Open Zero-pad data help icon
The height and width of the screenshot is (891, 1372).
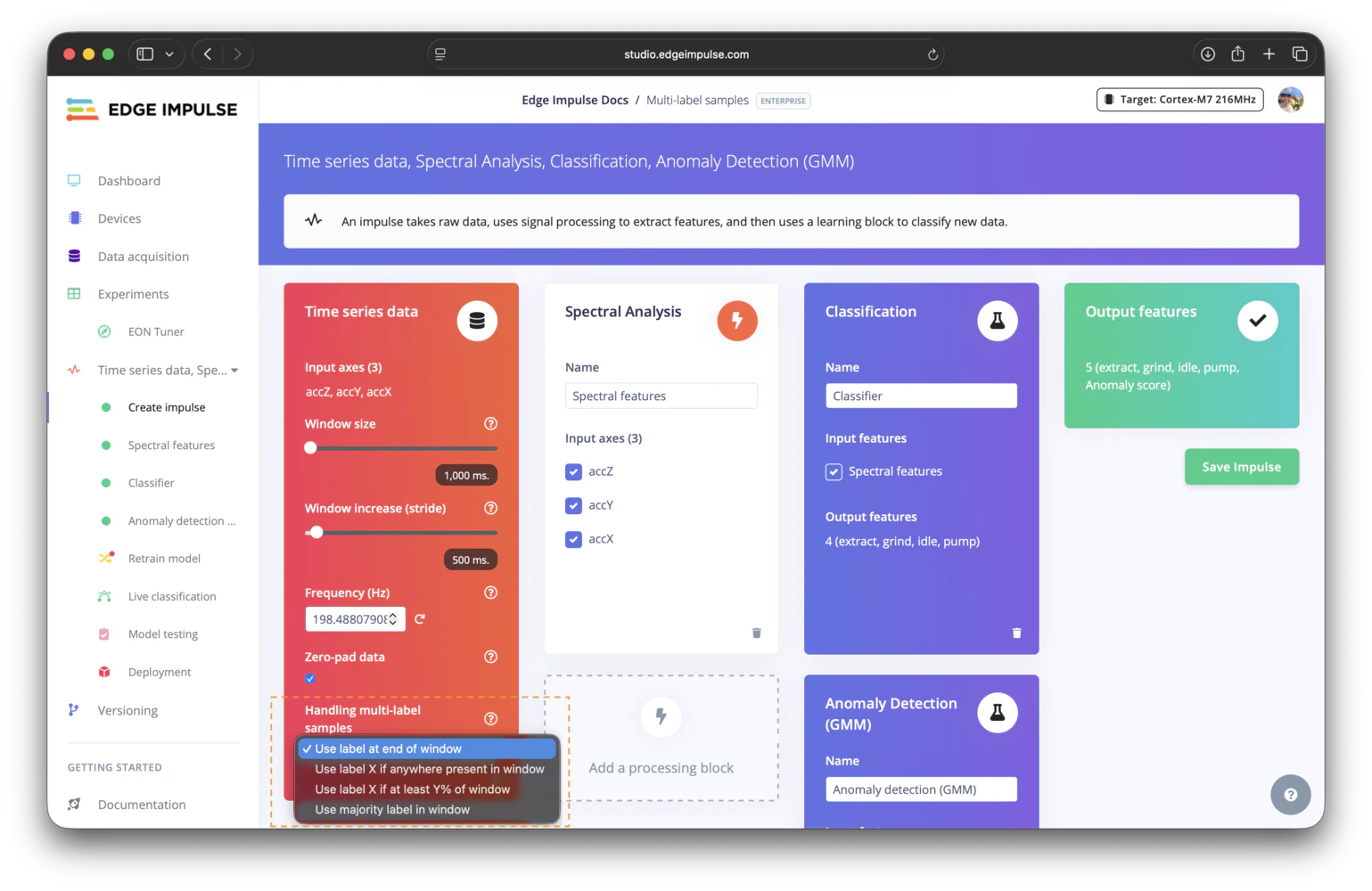tap(490, 657)
